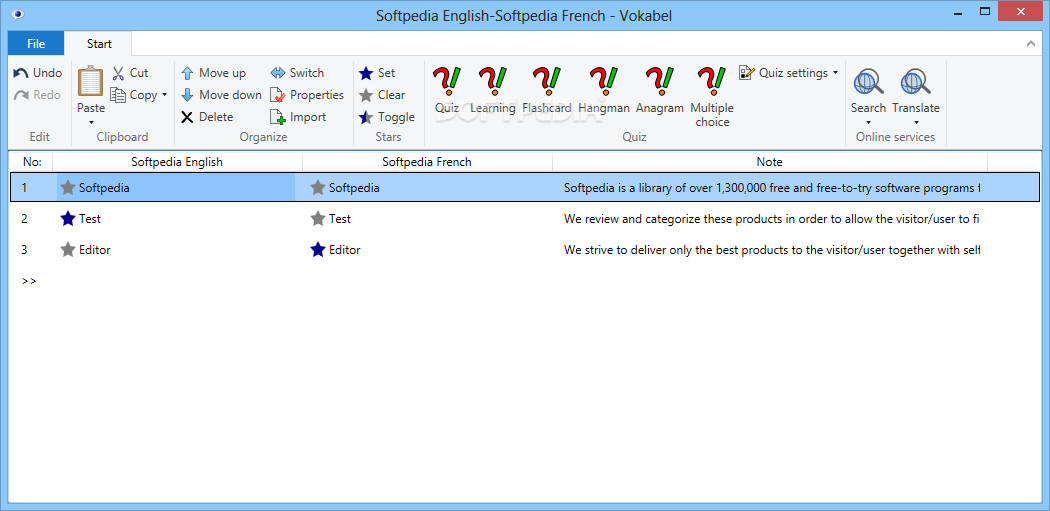Toggle blue star on French Editor
Viewport: 1050px width, 511px height.
[318, 250]
